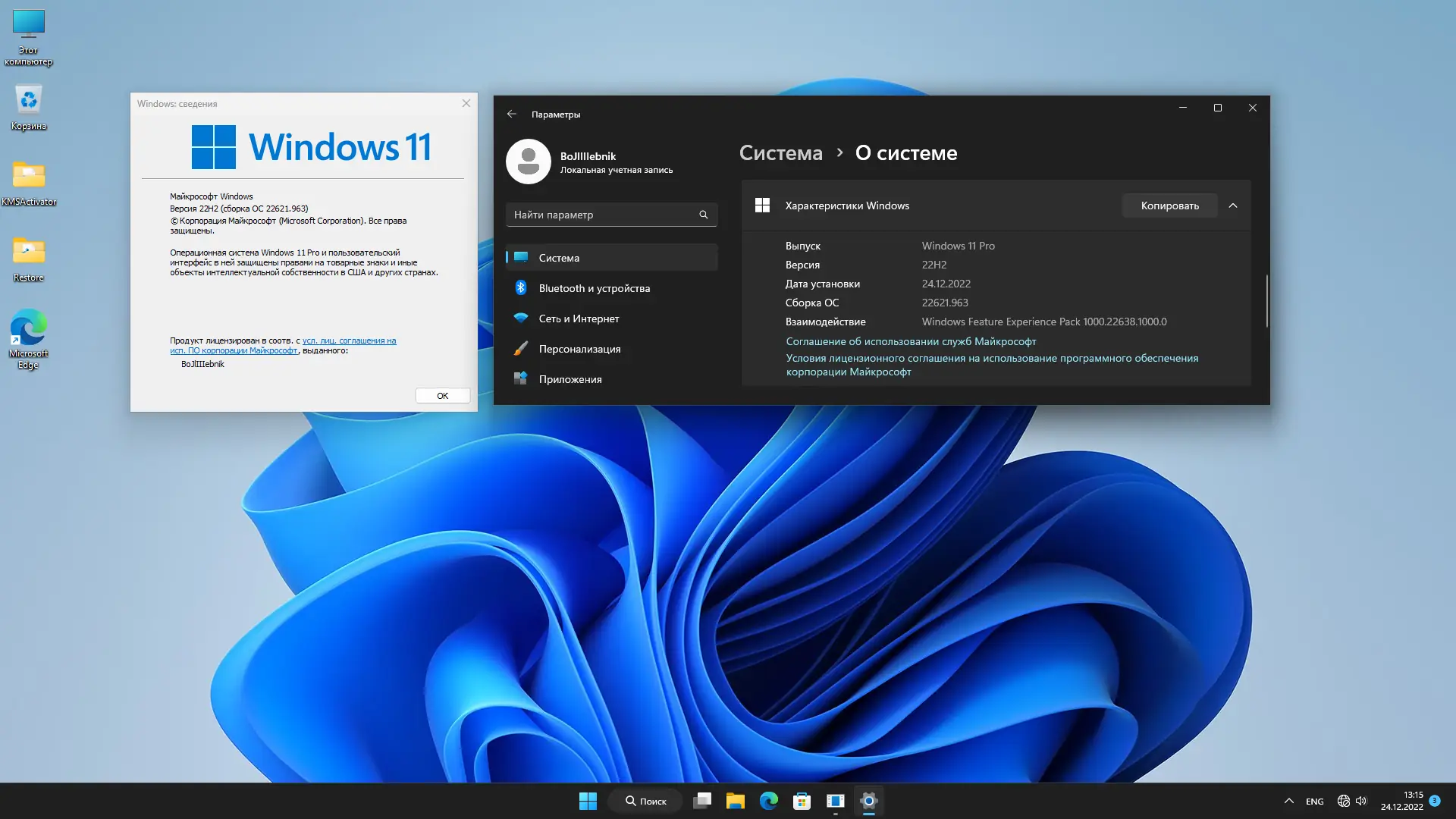This screenshot has height=819, width=1456.
Task: Show hidden system tray icons chevron
Action: point(1288,801)
